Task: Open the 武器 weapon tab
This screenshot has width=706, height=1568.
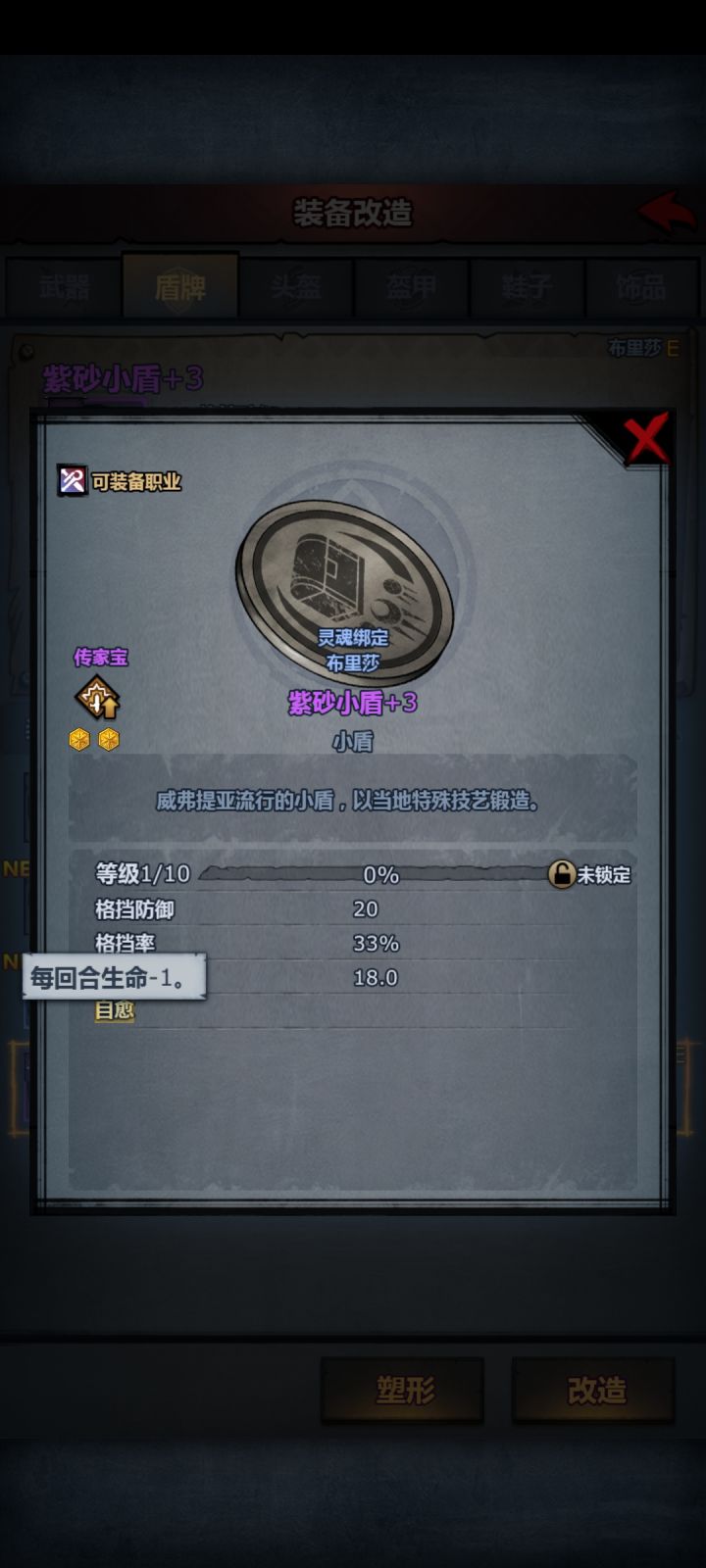Action: (x=65, y=287)
